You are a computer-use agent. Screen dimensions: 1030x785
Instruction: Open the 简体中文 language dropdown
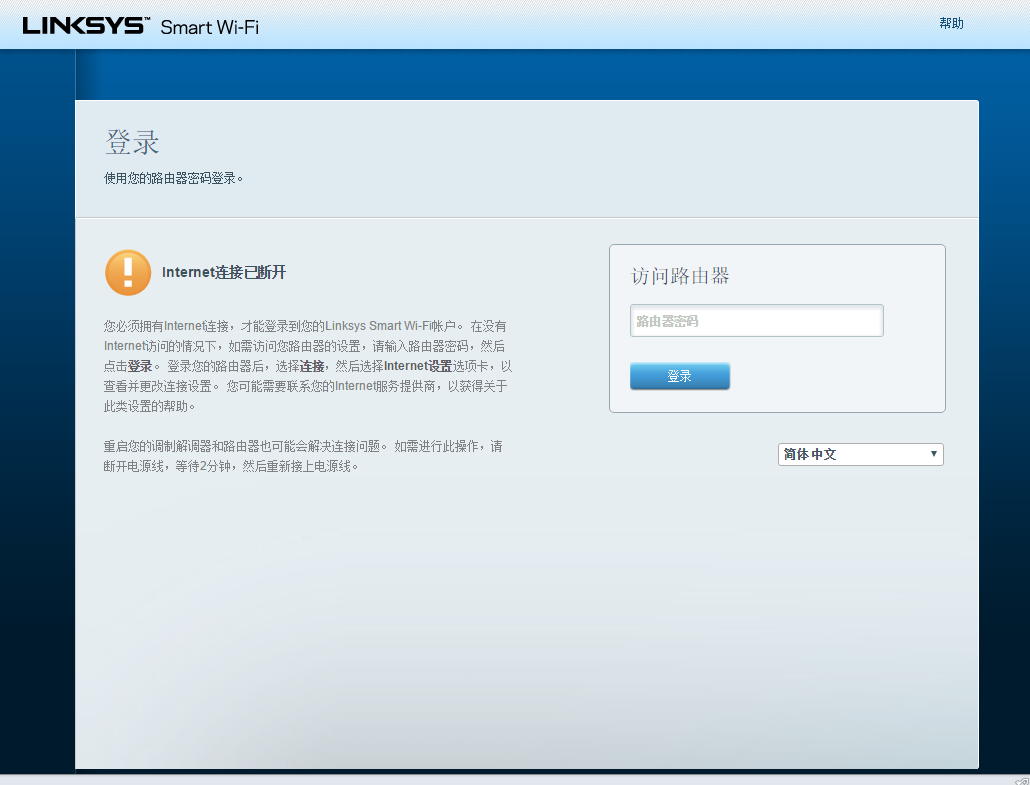coord(861,454)
